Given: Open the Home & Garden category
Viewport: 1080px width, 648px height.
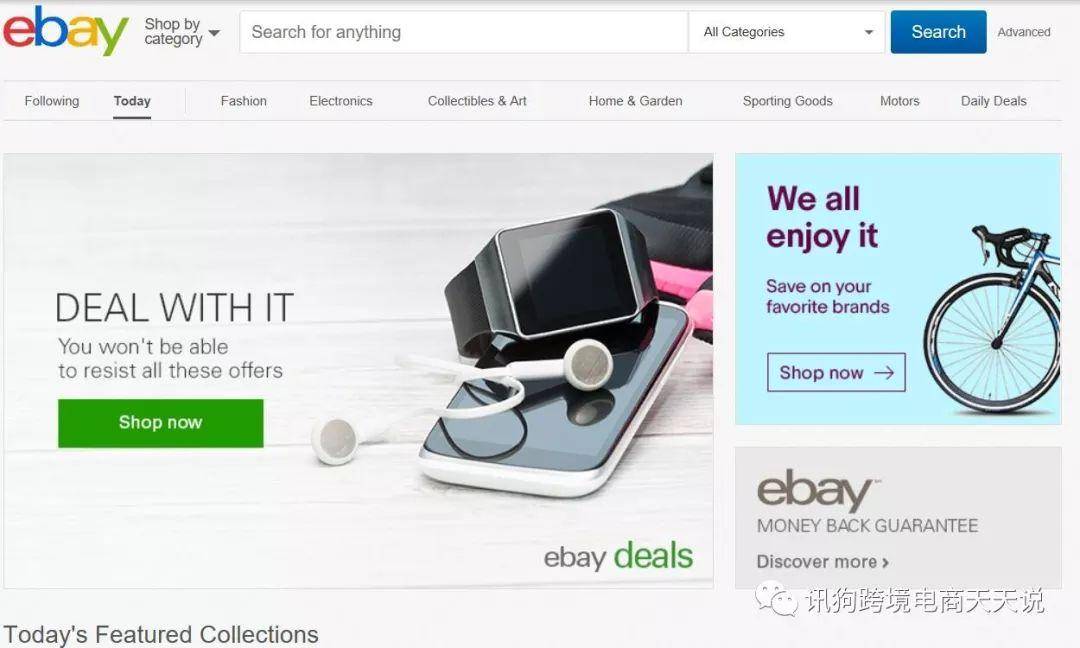Looking at the screenshot, I should click(635, 101).
